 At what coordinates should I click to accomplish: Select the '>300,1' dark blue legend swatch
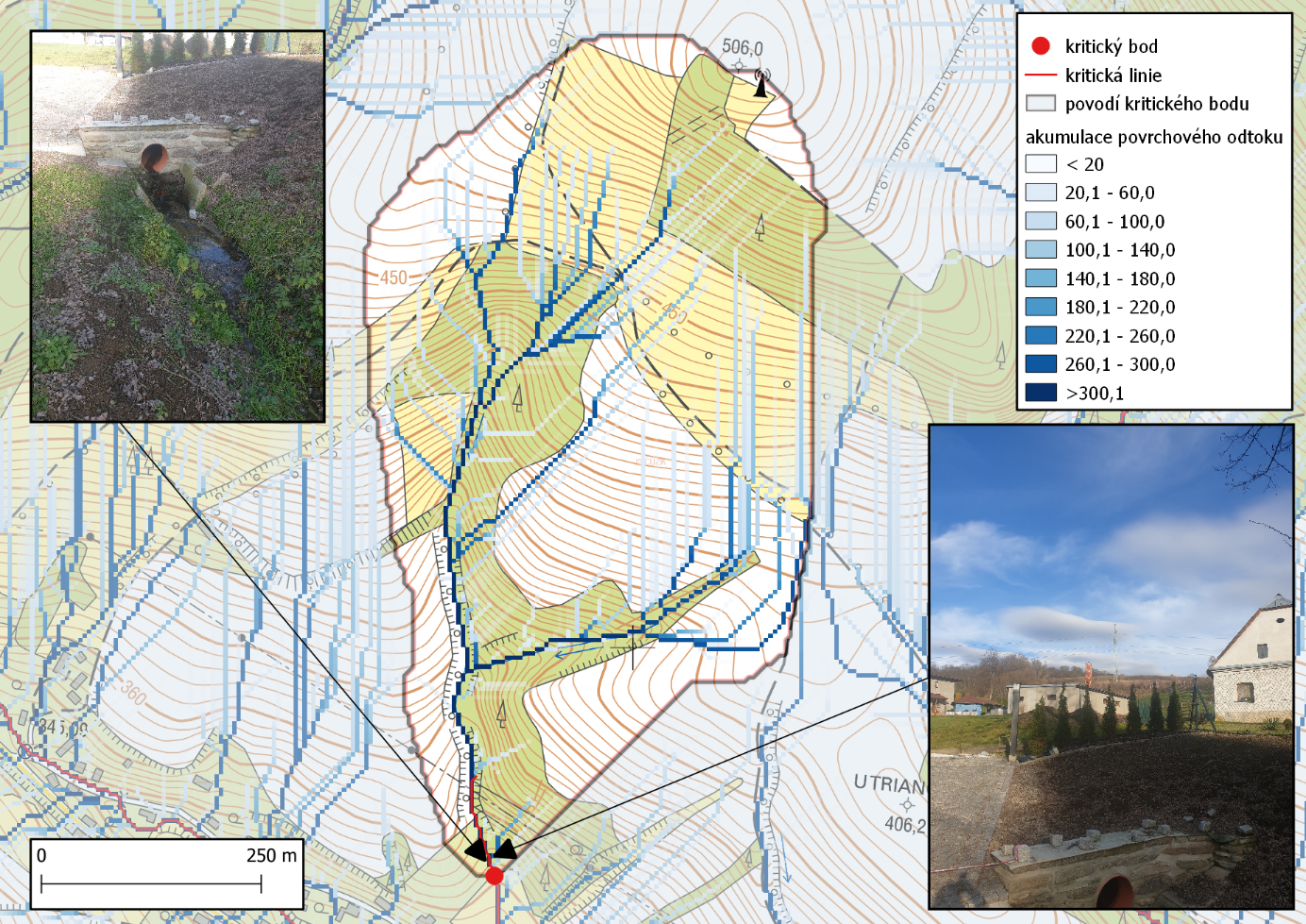tap(1041, 392)
